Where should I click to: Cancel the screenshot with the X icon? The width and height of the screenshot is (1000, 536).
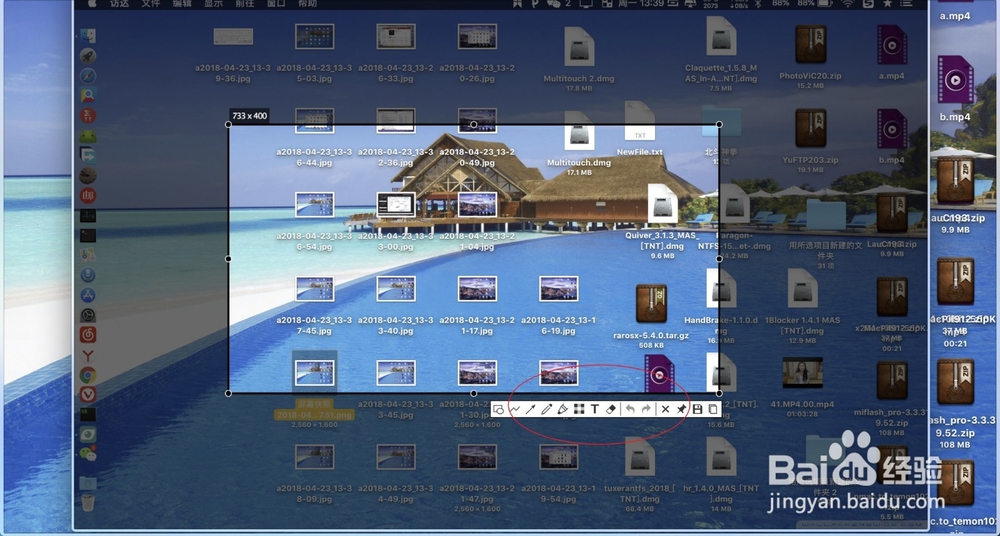click(665, 410)
